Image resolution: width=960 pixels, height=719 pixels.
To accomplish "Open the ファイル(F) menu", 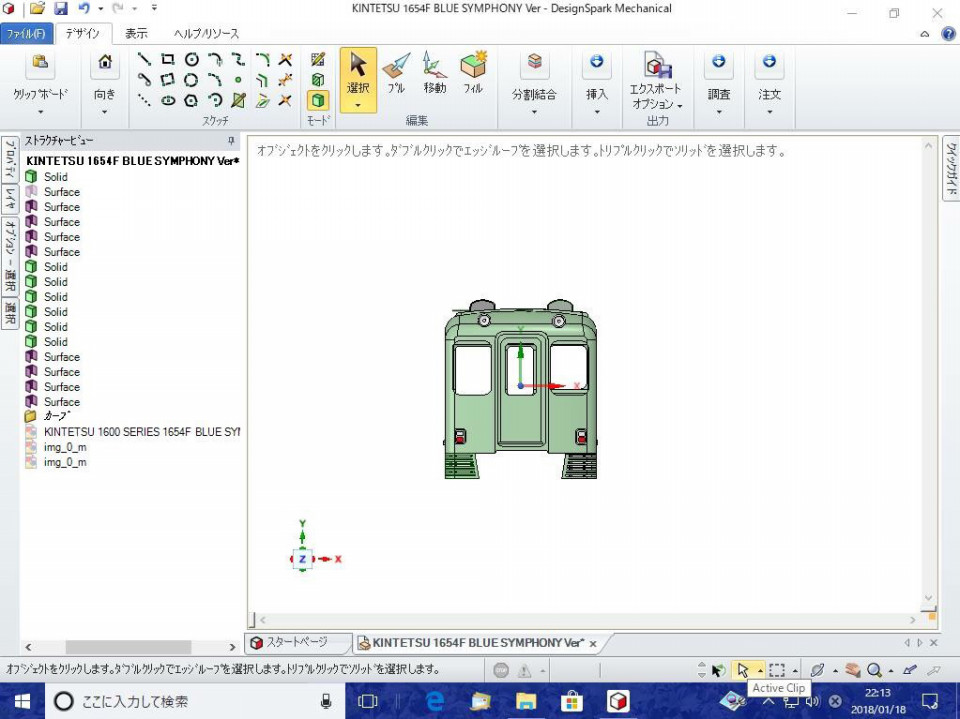I will point(26,34).
